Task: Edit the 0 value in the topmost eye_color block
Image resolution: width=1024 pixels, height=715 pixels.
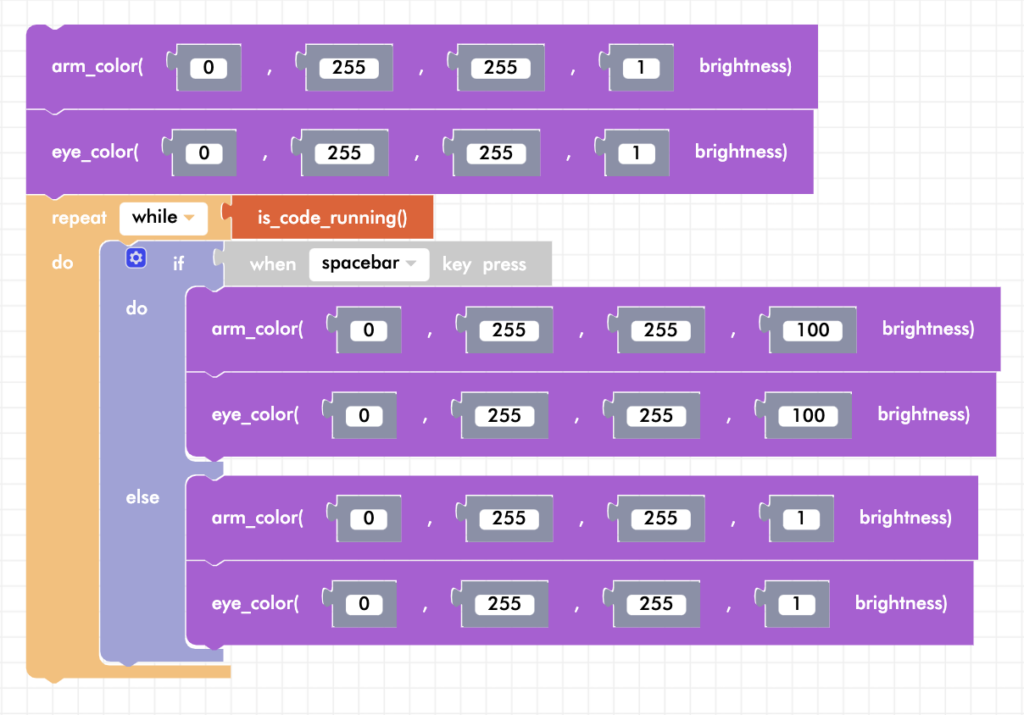Action: pyautogui.click(x=204, y=153)
